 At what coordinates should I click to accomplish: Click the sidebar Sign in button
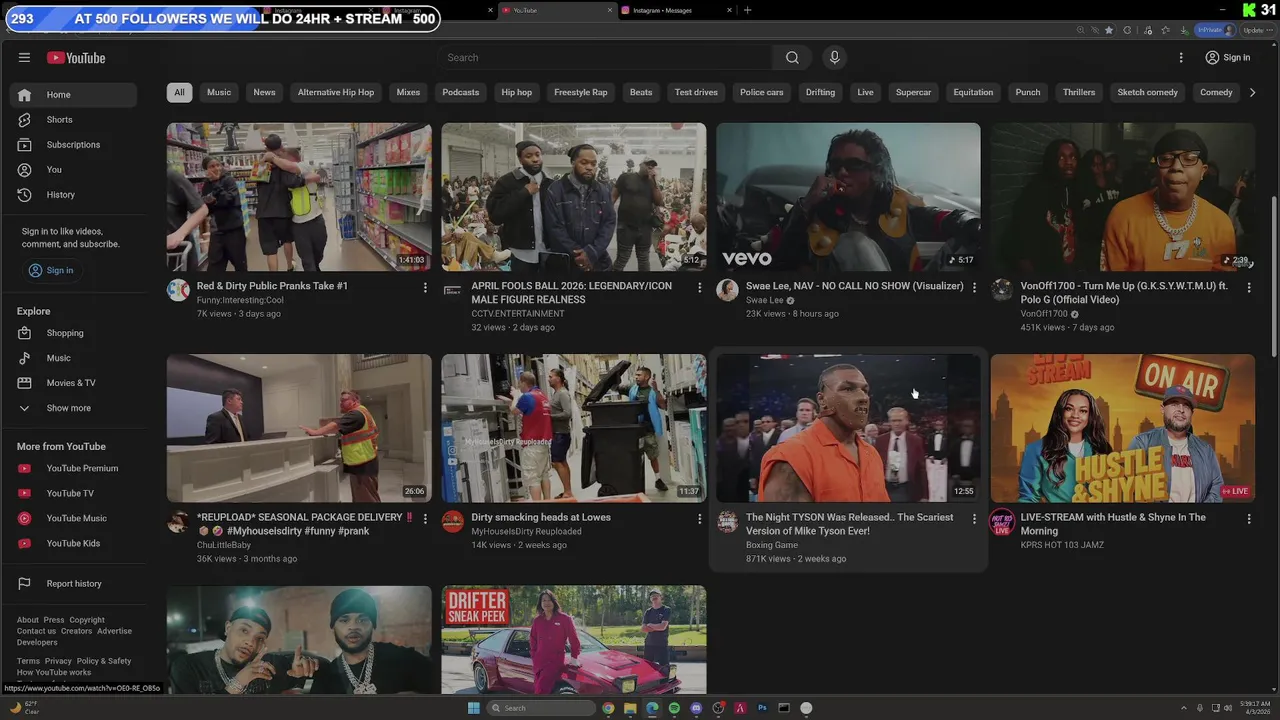point(51,270)
